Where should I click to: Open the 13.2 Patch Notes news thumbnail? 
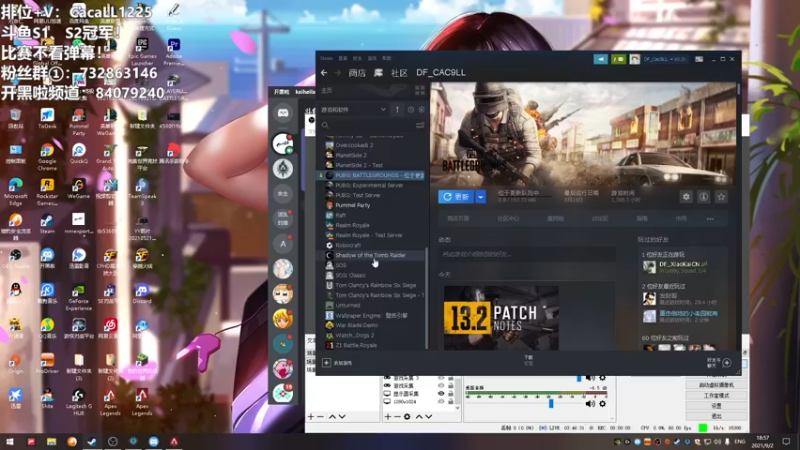pyautogui.click(x=501, y=318)
